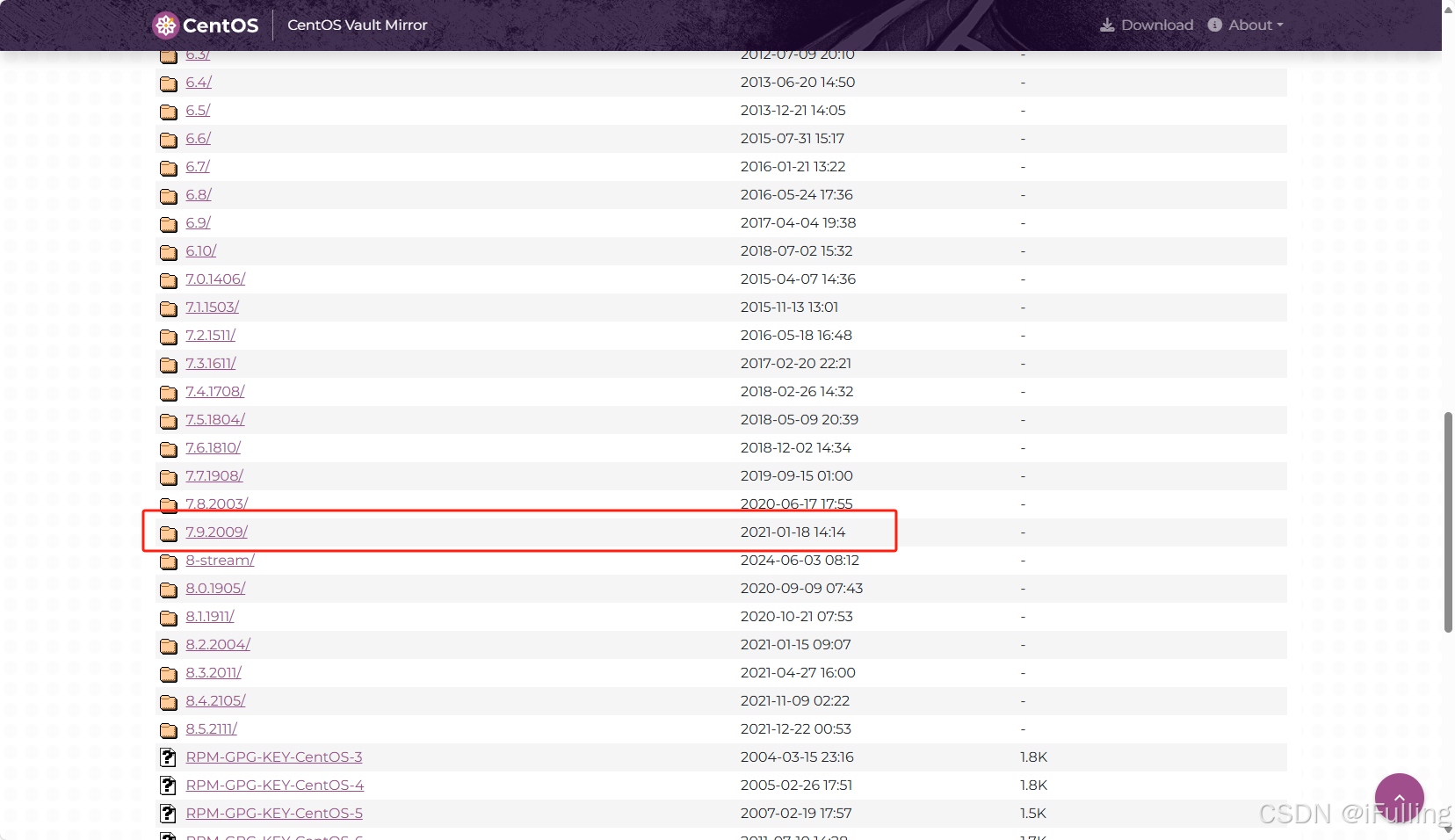Click folder icon beside 7.3.1611/
Screen dimensions: 1455x840
pos(169,365)
